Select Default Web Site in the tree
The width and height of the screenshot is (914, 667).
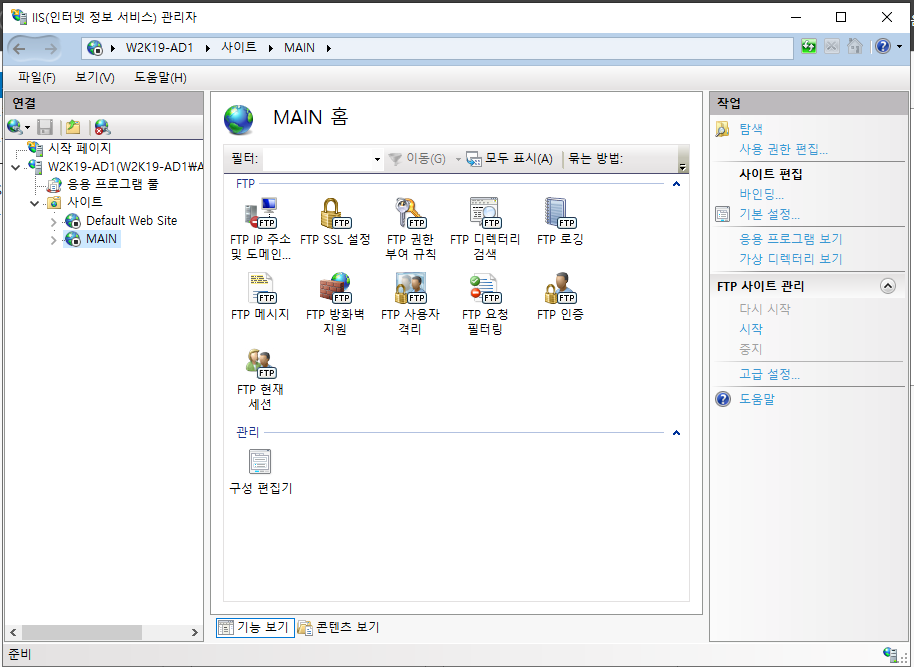[x=132, y=220]
